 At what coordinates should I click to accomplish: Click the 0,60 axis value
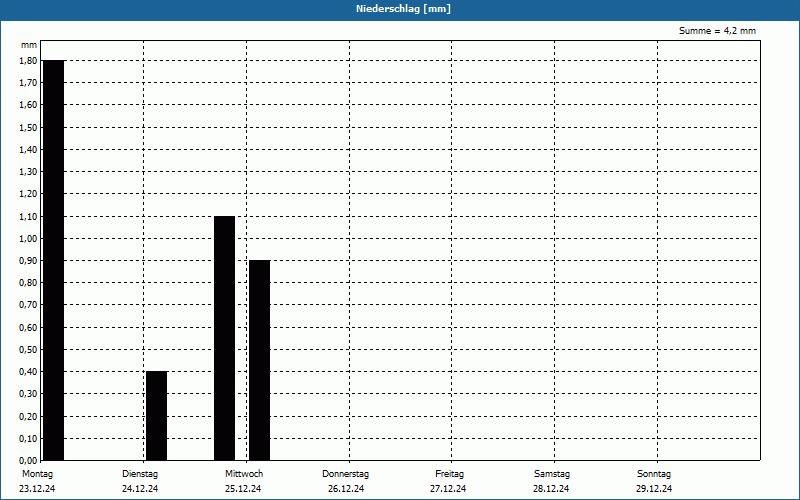tap(28, 328)
